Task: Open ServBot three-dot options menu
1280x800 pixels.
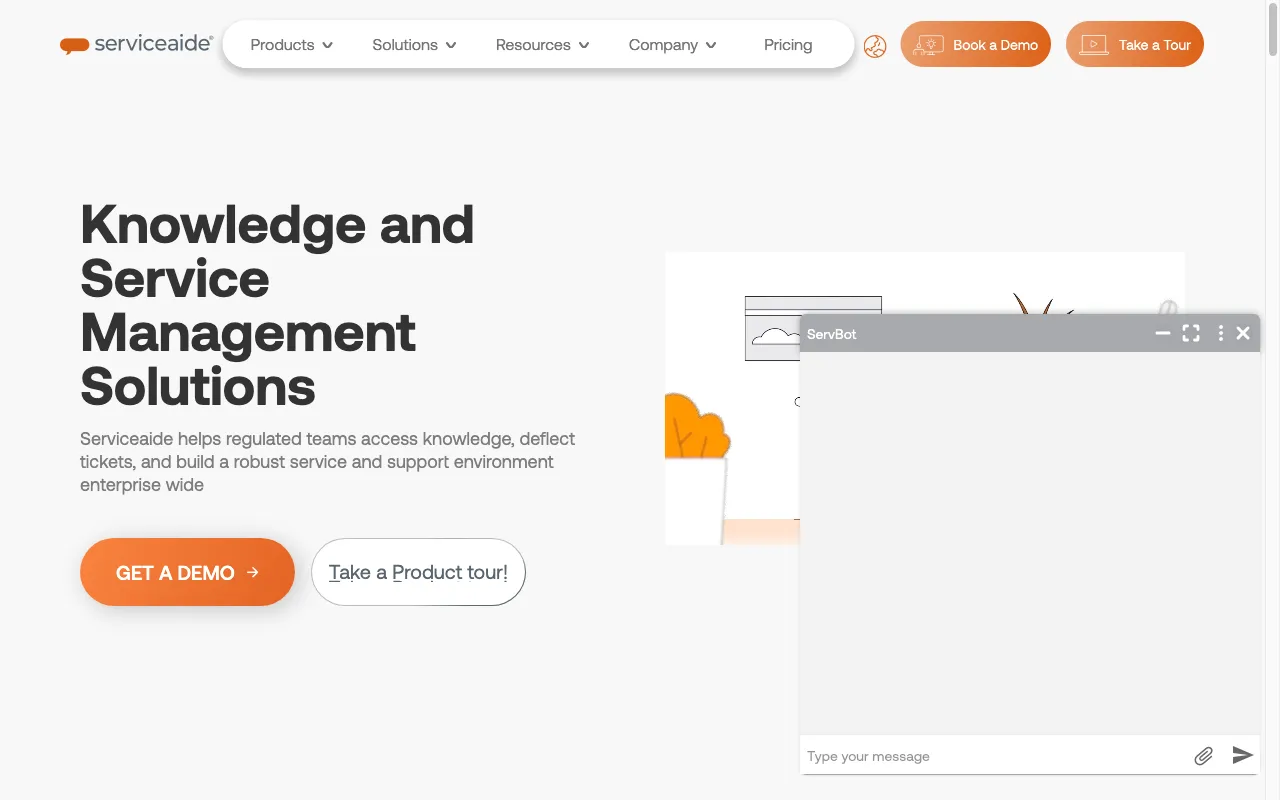Action: (1220, 333)
